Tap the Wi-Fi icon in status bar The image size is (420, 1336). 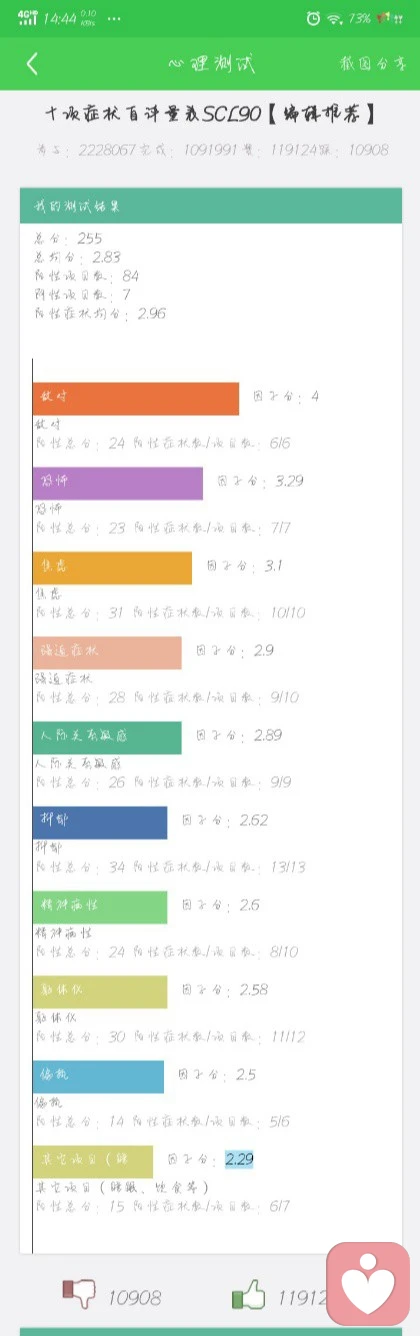click(x=334, y=19)
